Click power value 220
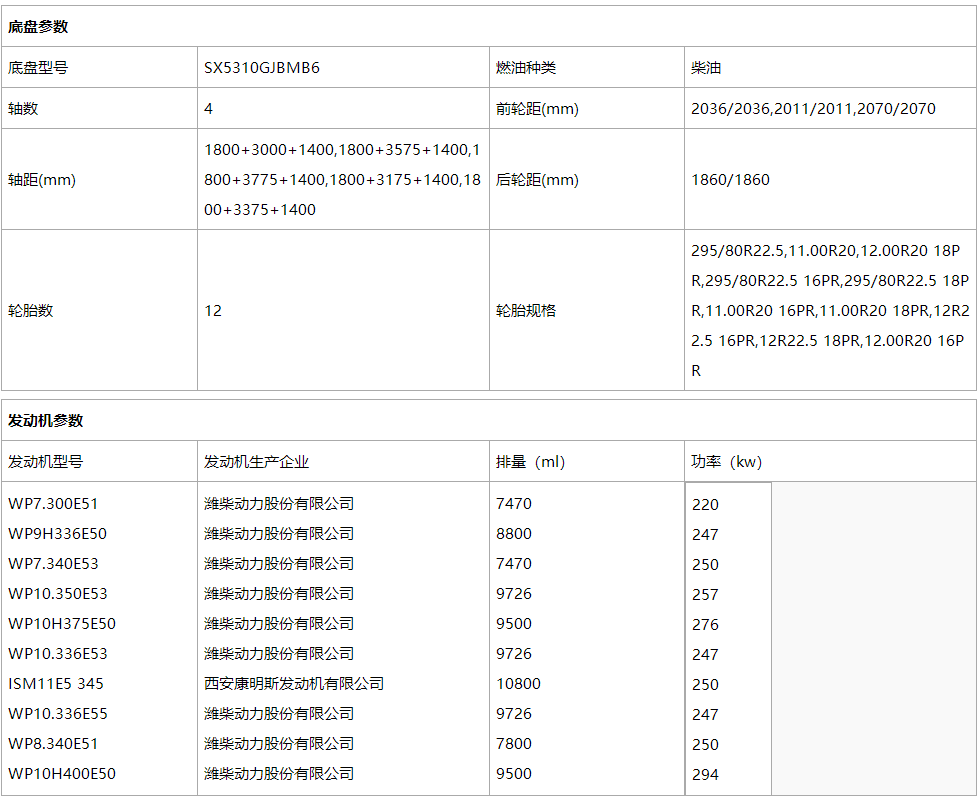Image resolution: width=978 pixels, height=797 pixels. point(705,505)
